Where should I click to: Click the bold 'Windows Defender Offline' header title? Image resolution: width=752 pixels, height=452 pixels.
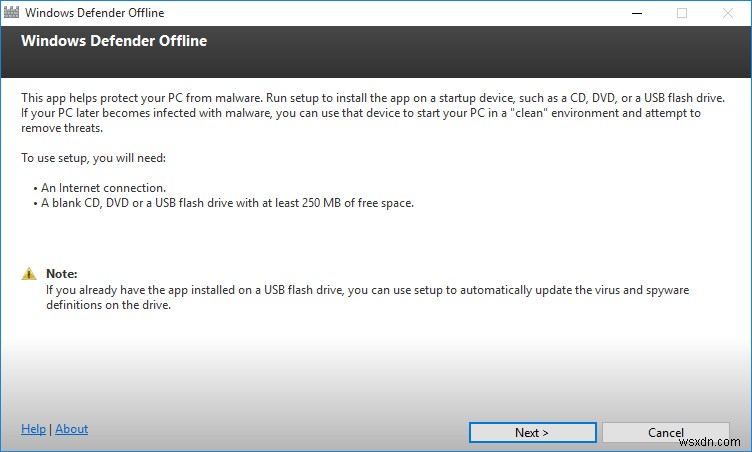click(x=114, y=41)
